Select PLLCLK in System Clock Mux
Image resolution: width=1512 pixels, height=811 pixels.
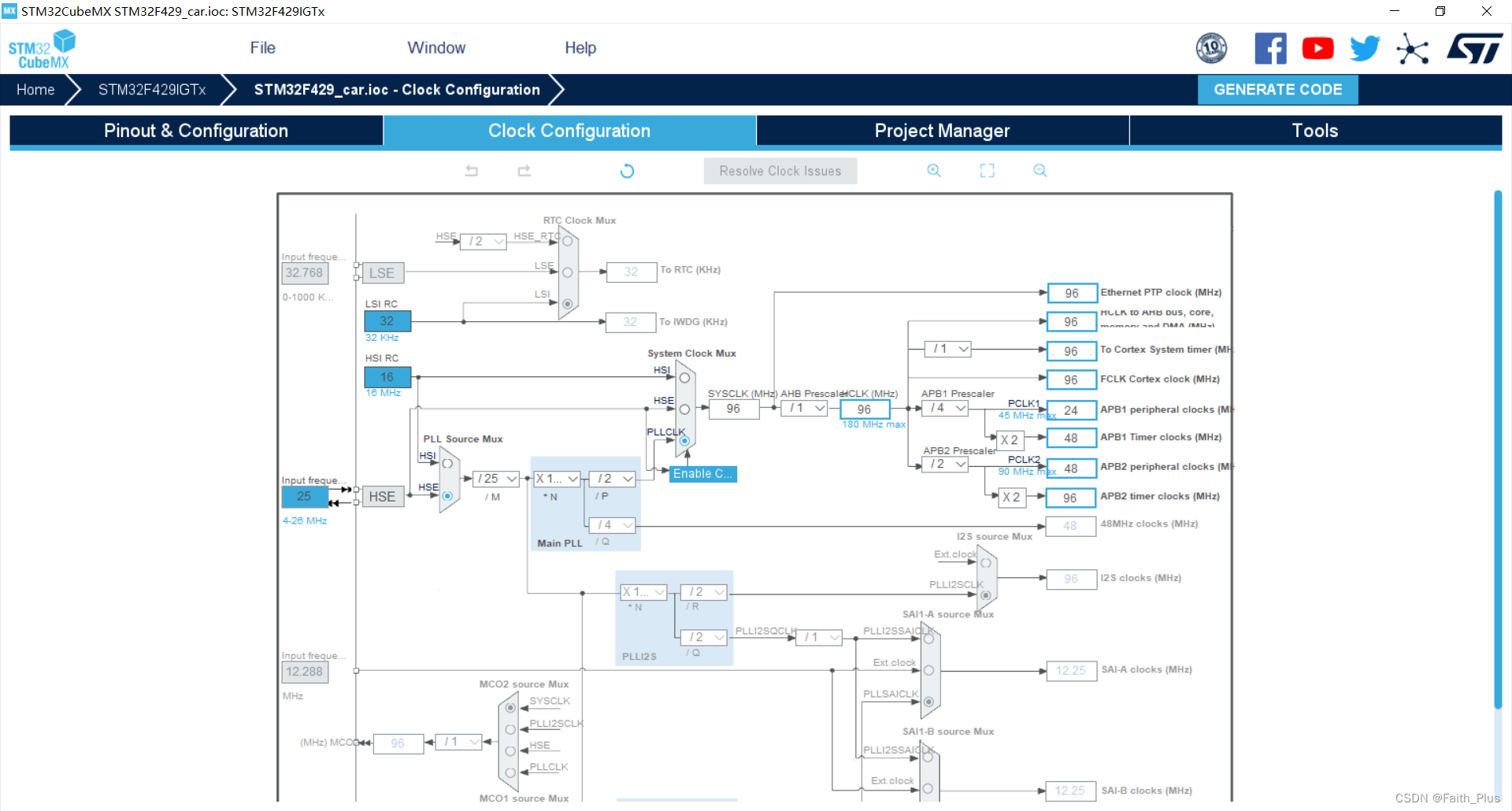click(684, 441)
